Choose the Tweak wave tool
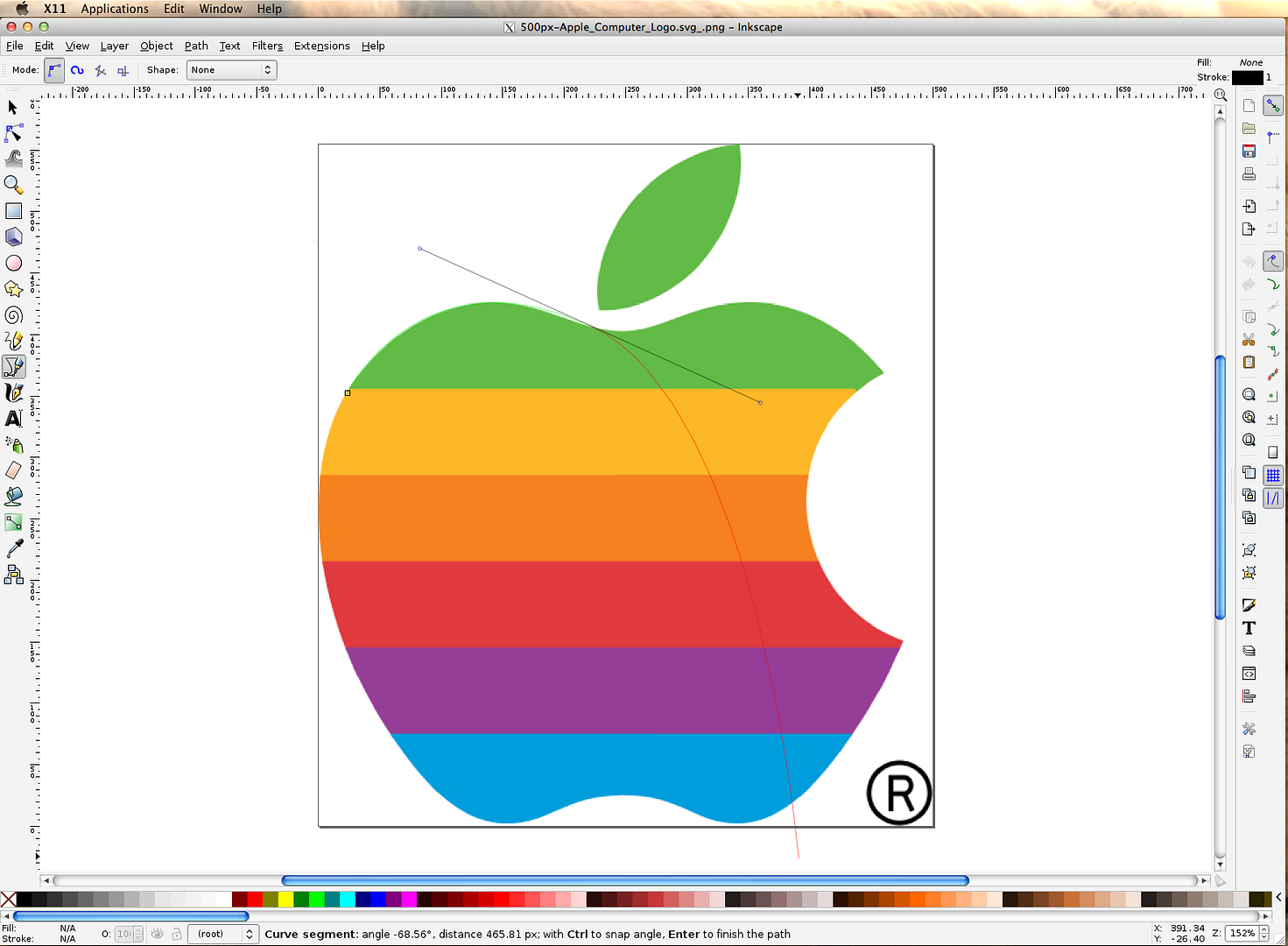The image size is (1288, 946). coord(13,159)
